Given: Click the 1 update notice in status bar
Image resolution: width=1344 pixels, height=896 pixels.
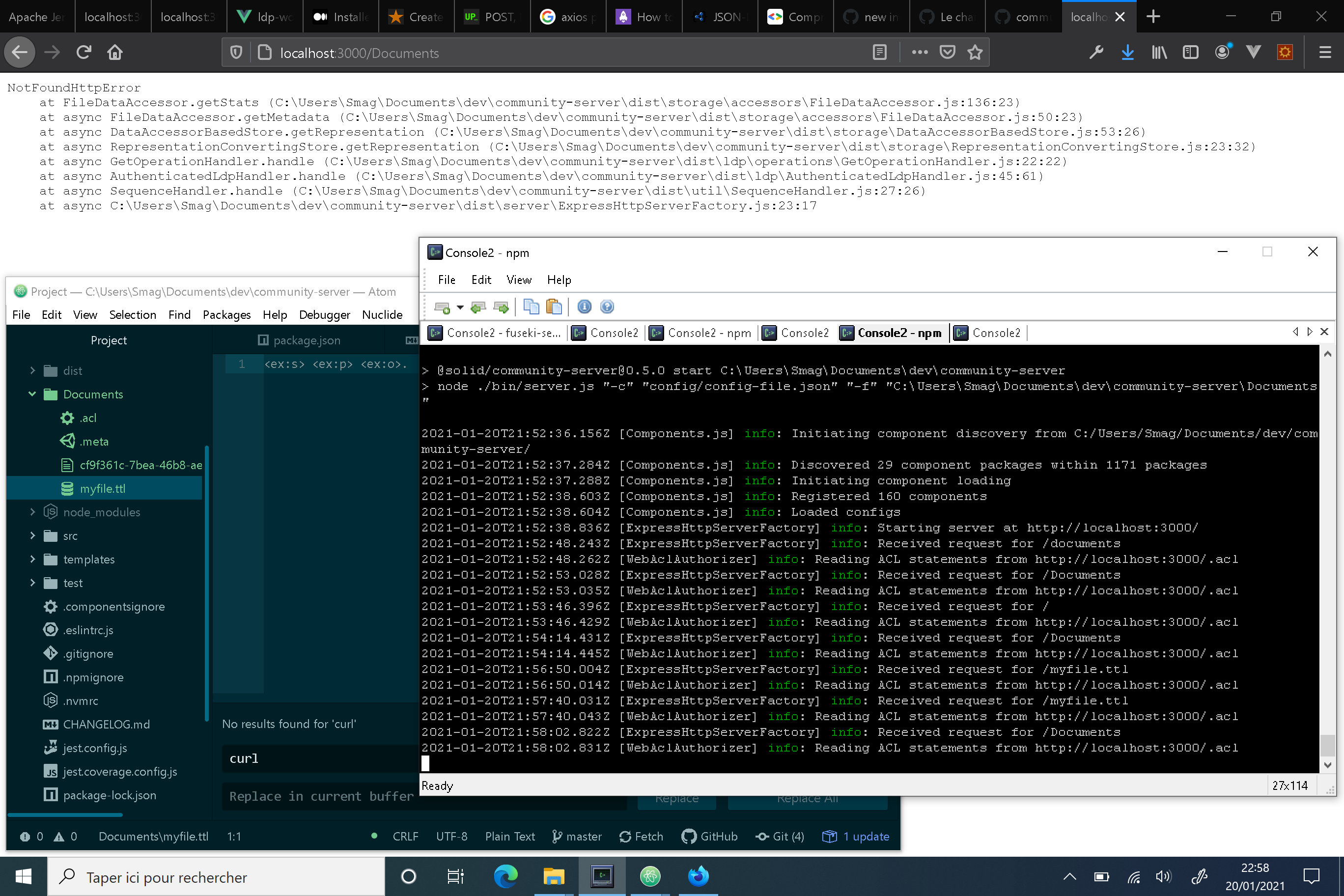Looking at the screenshot, I should 855,836.
